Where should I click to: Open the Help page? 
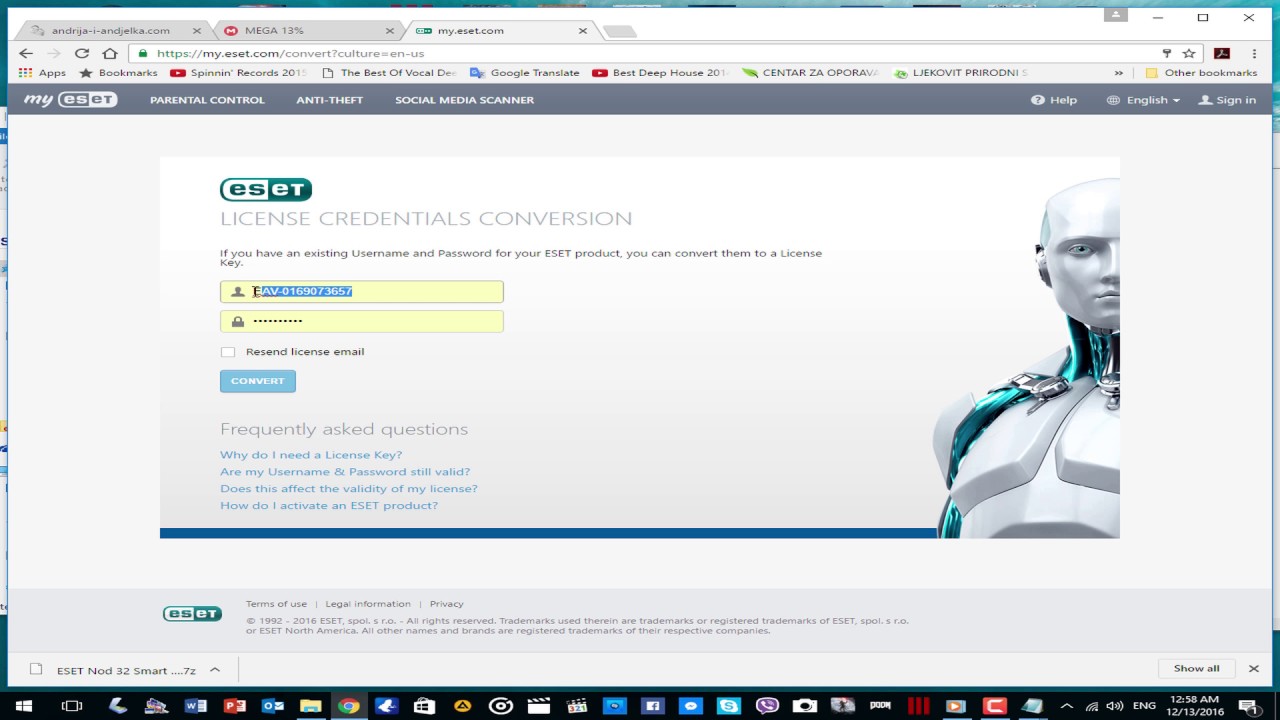pyautogui.click(x=1054, y=100)
